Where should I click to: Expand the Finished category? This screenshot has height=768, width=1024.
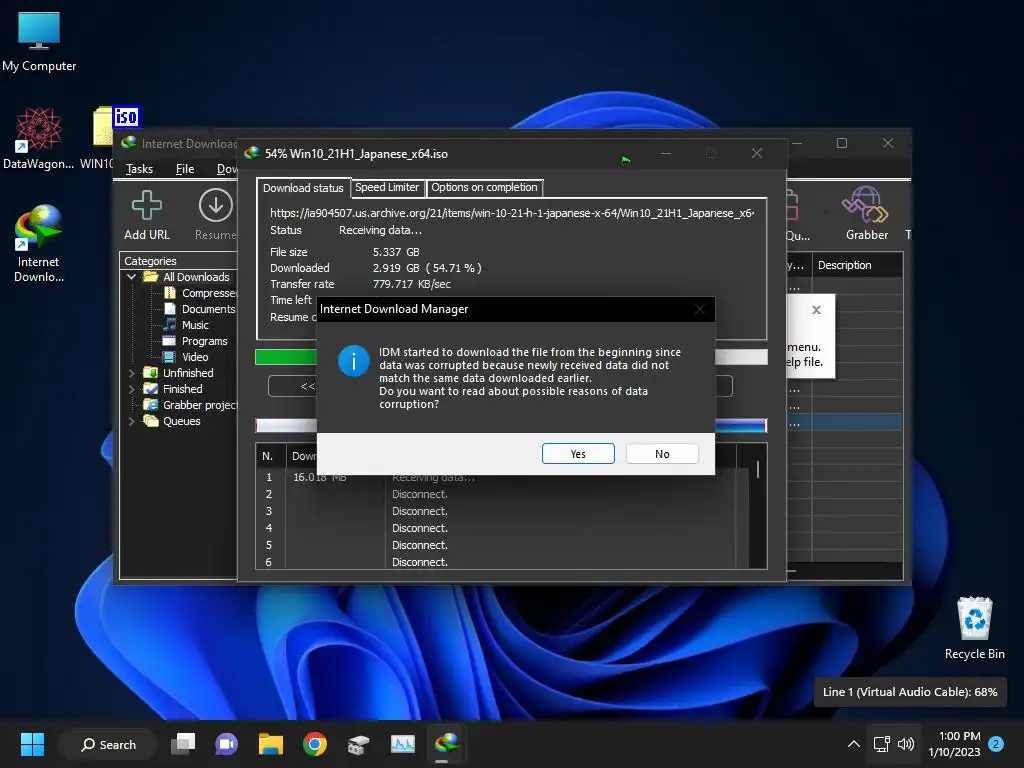[131, 389]
